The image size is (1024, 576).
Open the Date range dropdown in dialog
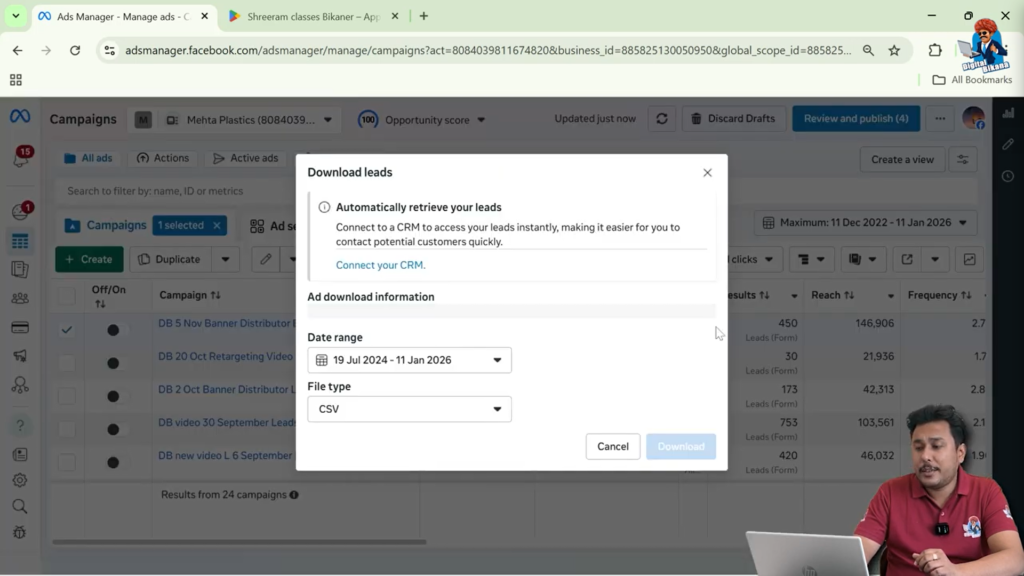[x=409, y=359]
